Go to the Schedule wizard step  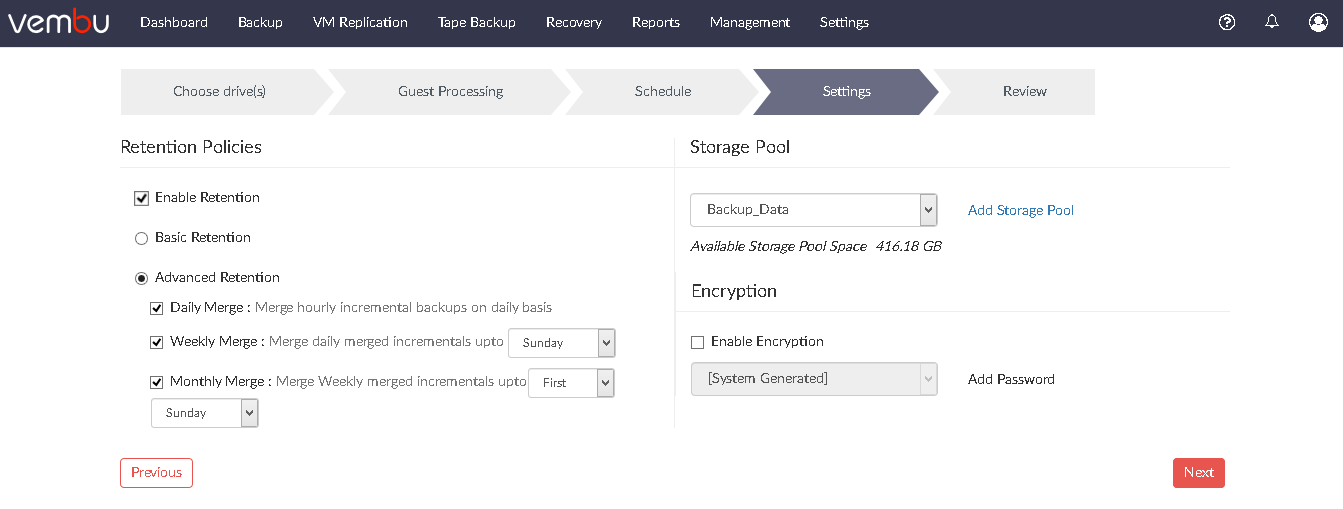click(x=663, y=91)
